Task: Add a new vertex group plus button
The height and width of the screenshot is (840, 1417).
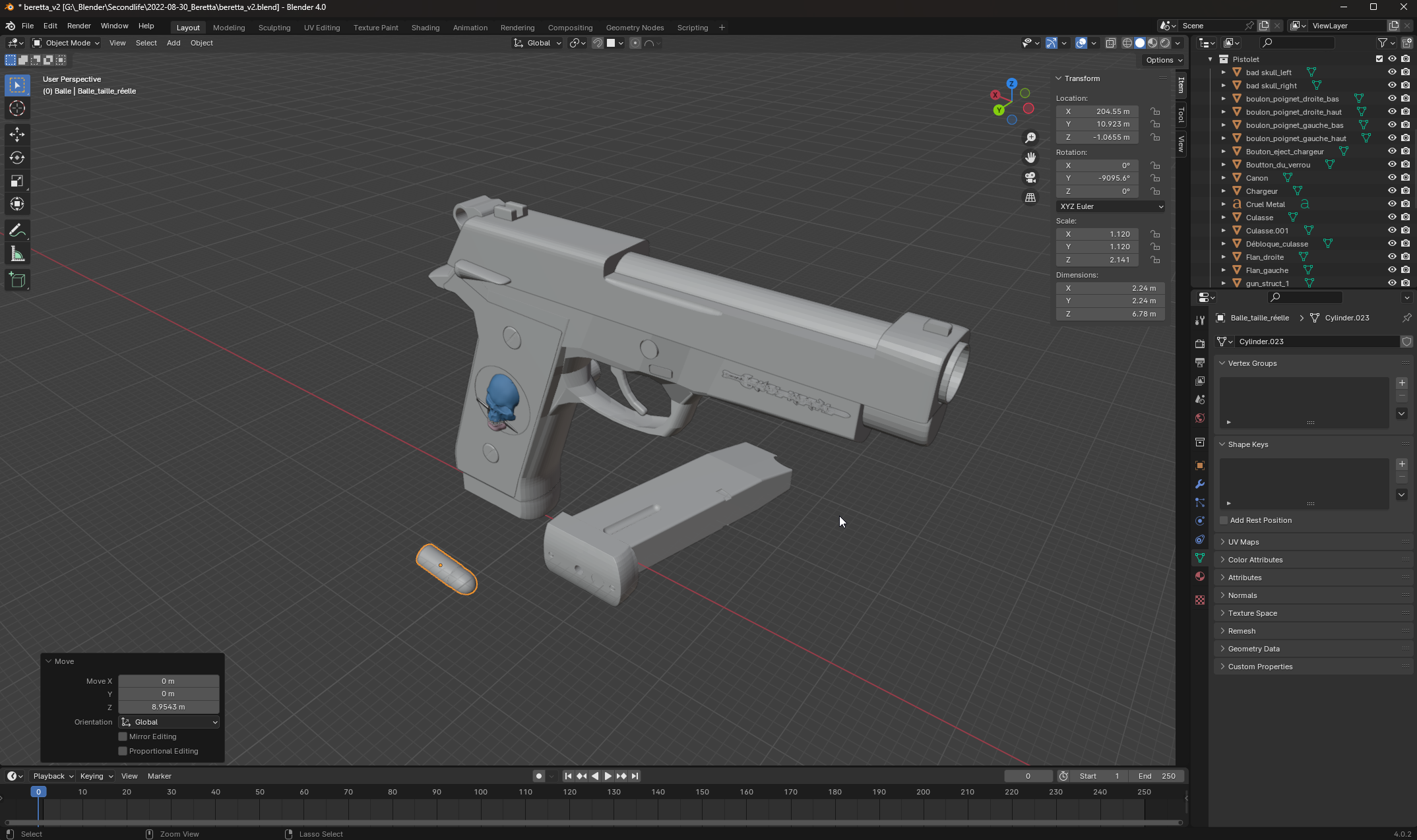Action: point(1402,383)
